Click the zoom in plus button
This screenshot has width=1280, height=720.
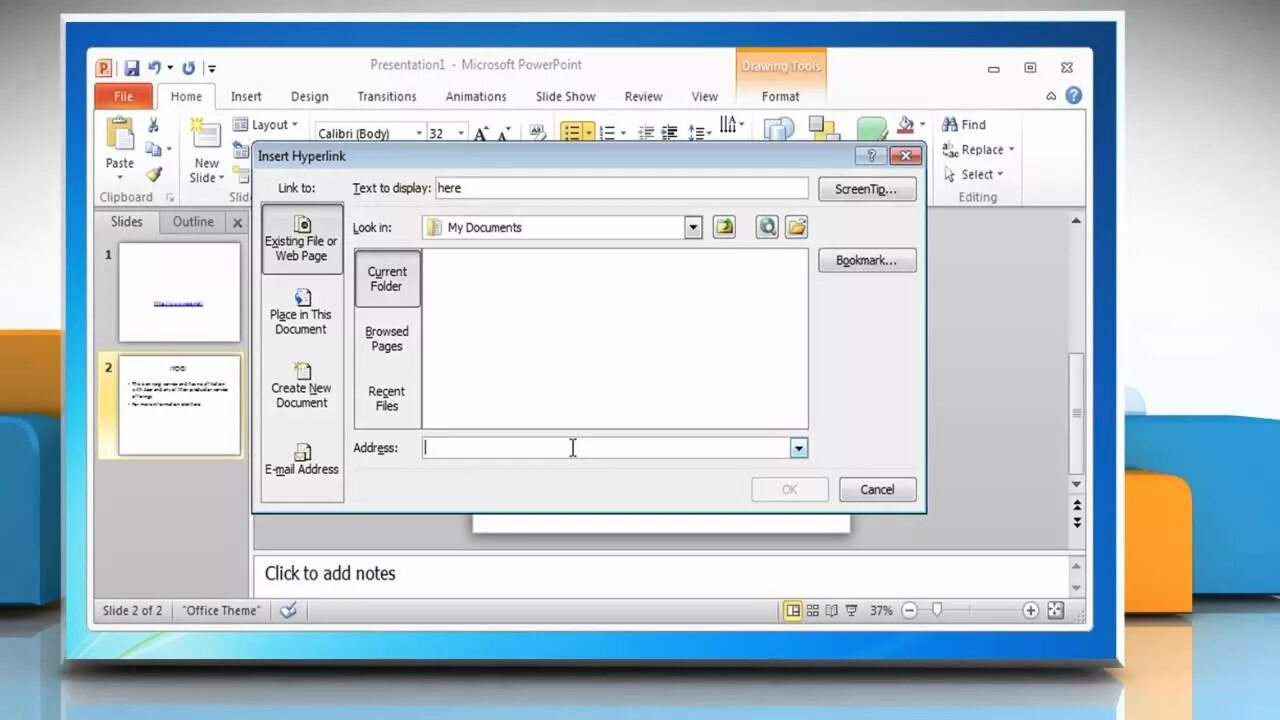click(1030, 610)
